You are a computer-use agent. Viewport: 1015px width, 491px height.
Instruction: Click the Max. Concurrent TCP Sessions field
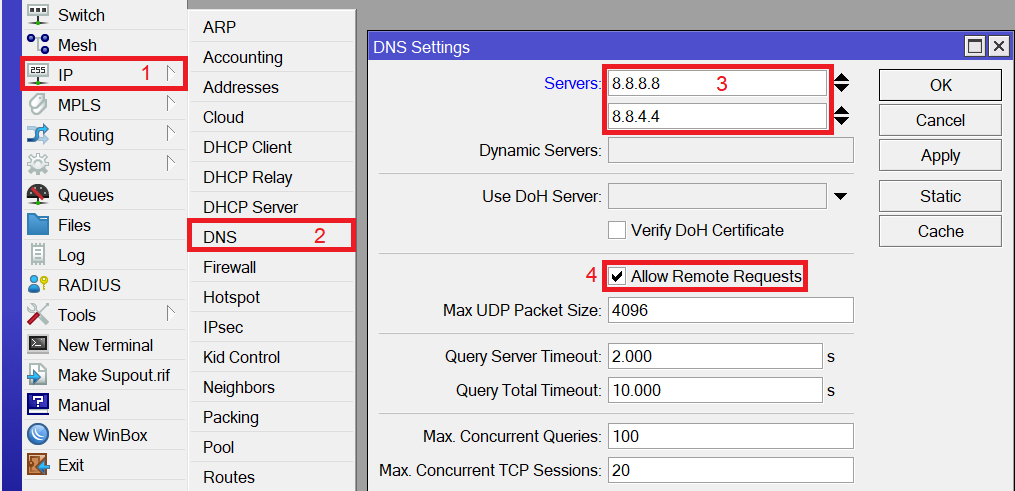coord(731,470)
